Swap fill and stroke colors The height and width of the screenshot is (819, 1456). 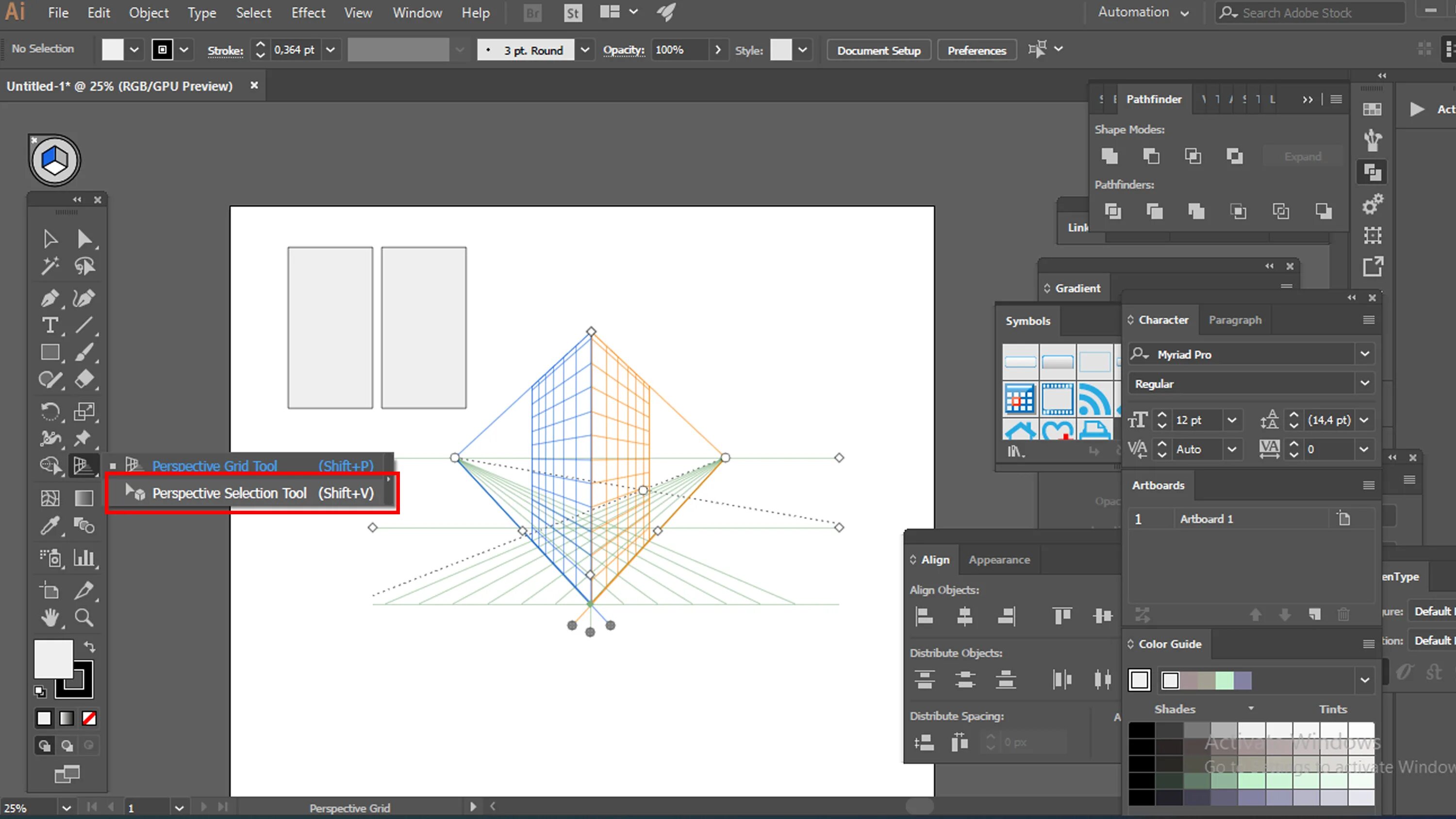click(x=90, y=646)
